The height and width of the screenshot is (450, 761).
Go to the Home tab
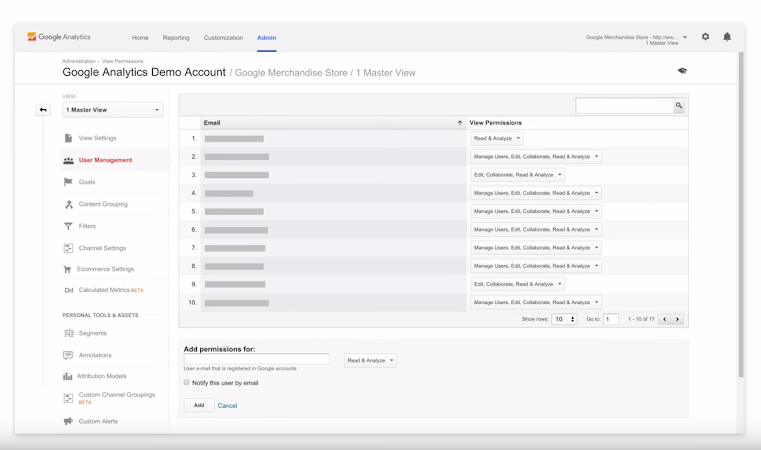click(x=140, y=38)
